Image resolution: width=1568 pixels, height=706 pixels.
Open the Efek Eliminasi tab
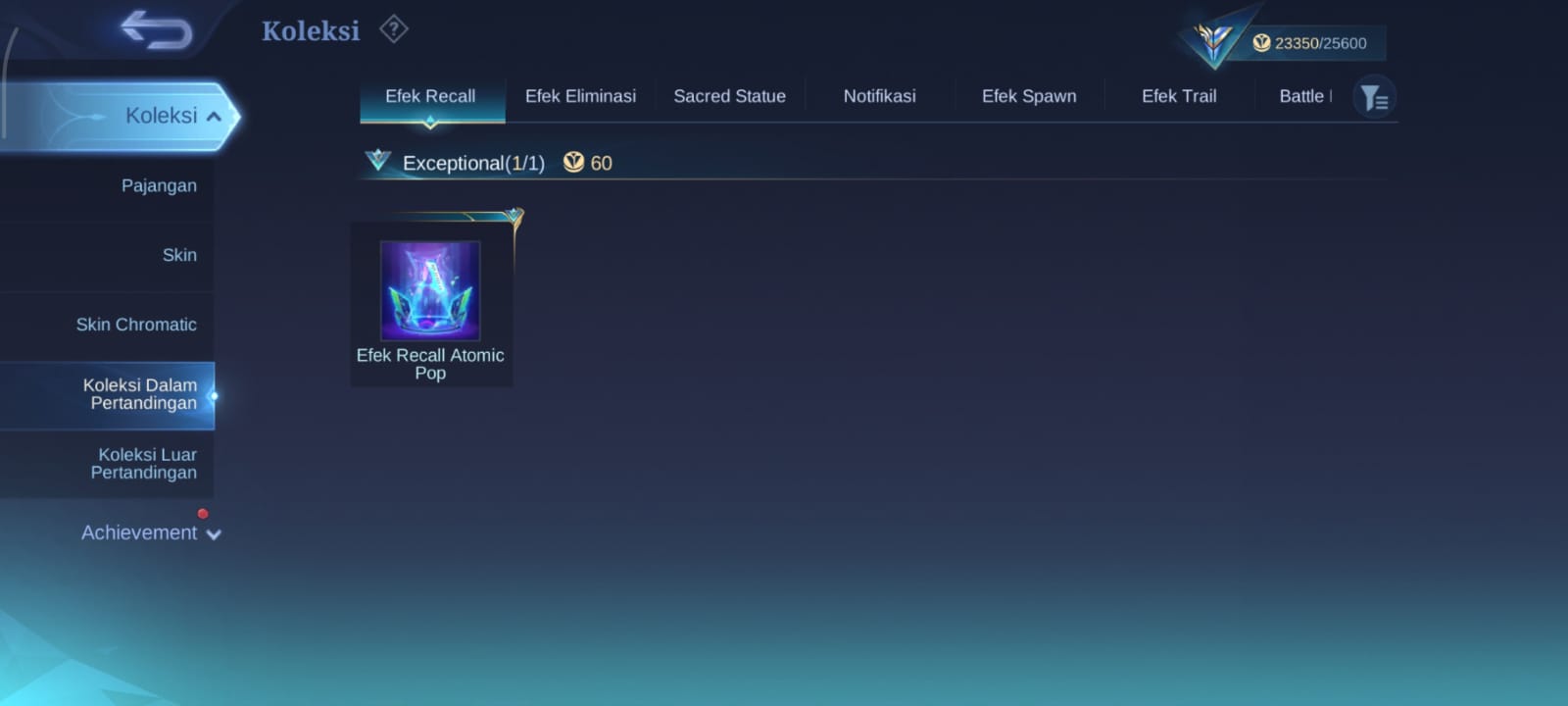pos(580,96)
